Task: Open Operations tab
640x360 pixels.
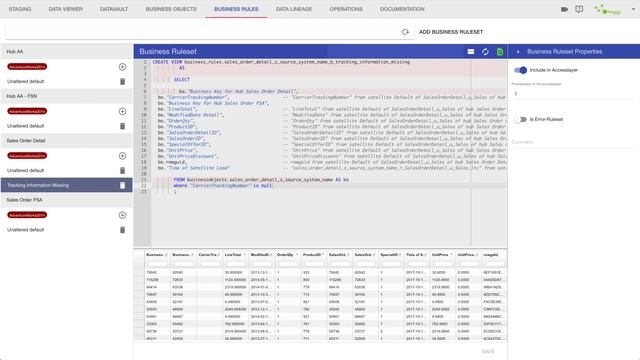Action: pyautogui.click(x=346, y=9)
